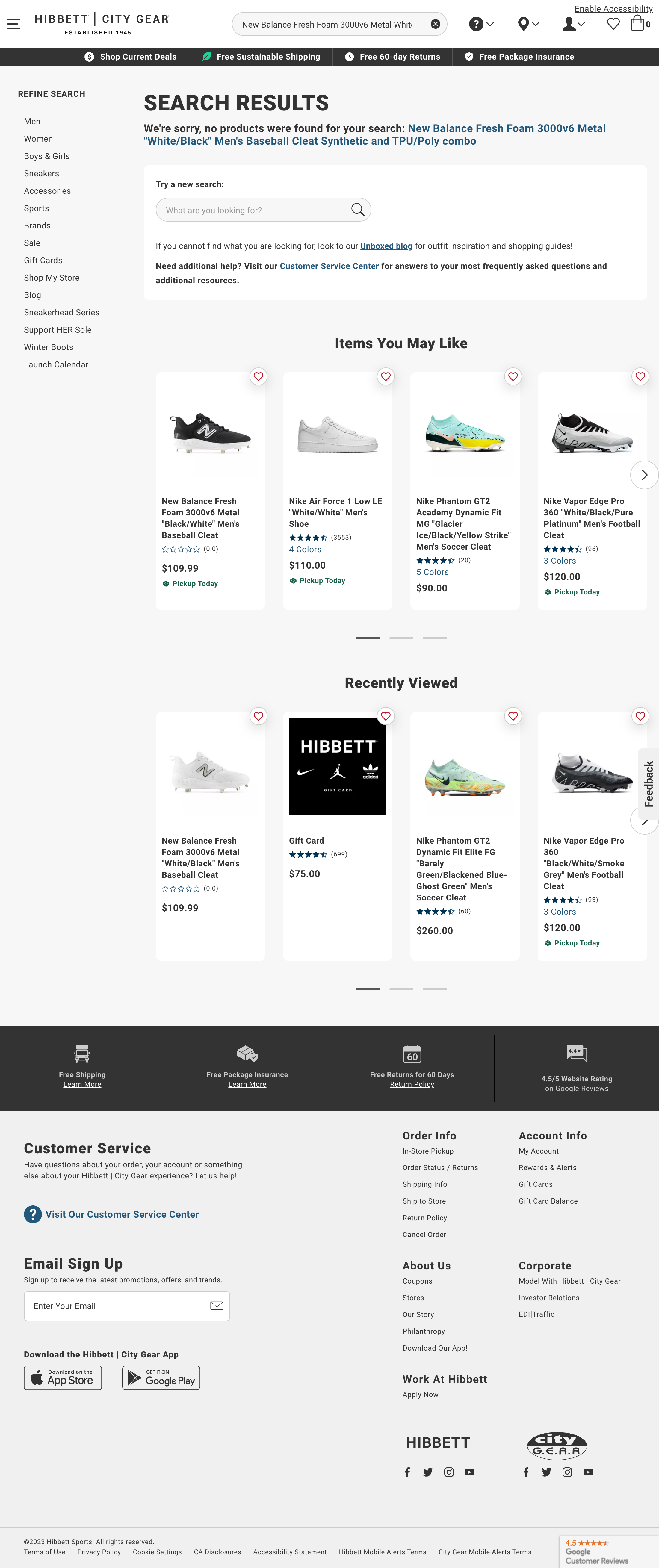Click the search magnifier in new search box
The height and width of the screenshot is (1568, 659).
[358, 210]
